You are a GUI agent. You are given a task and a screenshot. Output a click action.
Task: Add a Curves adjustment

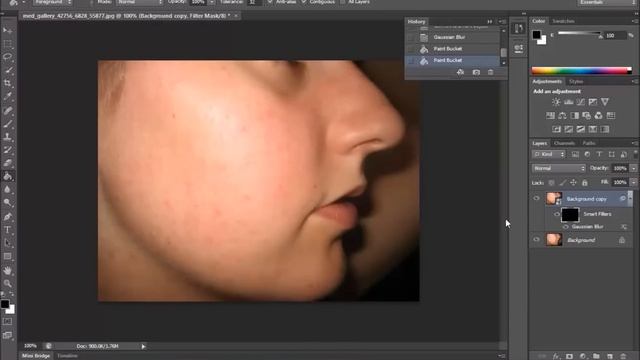580,102
